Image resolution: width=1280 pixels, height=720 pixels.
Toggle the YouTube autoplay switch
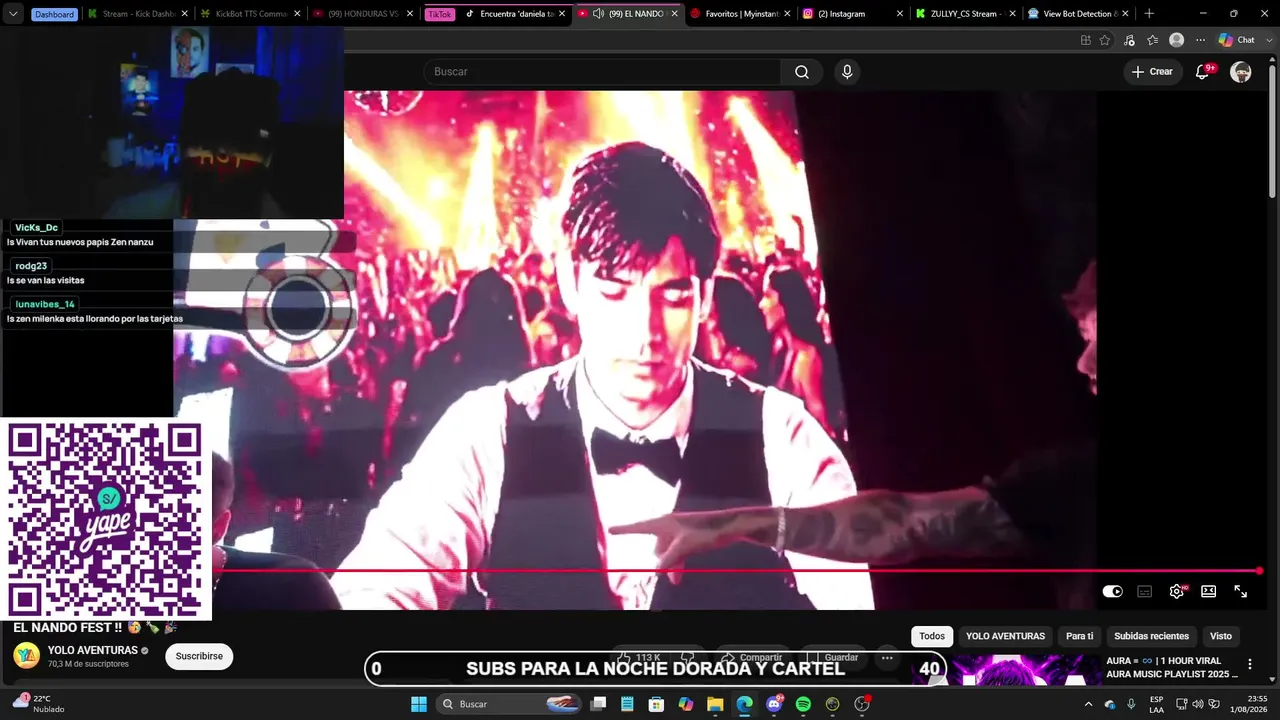(x=1112, y=591)
